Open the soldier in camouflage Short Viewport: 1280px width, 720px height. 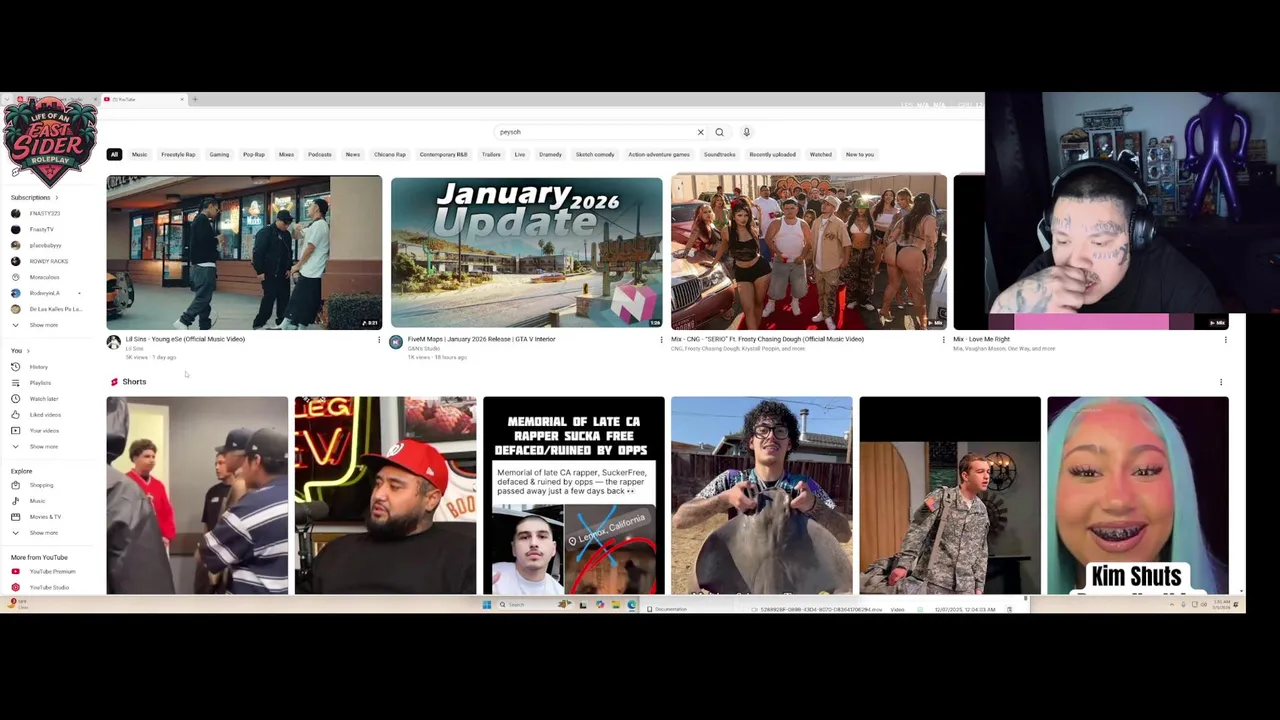coord(949,495)
